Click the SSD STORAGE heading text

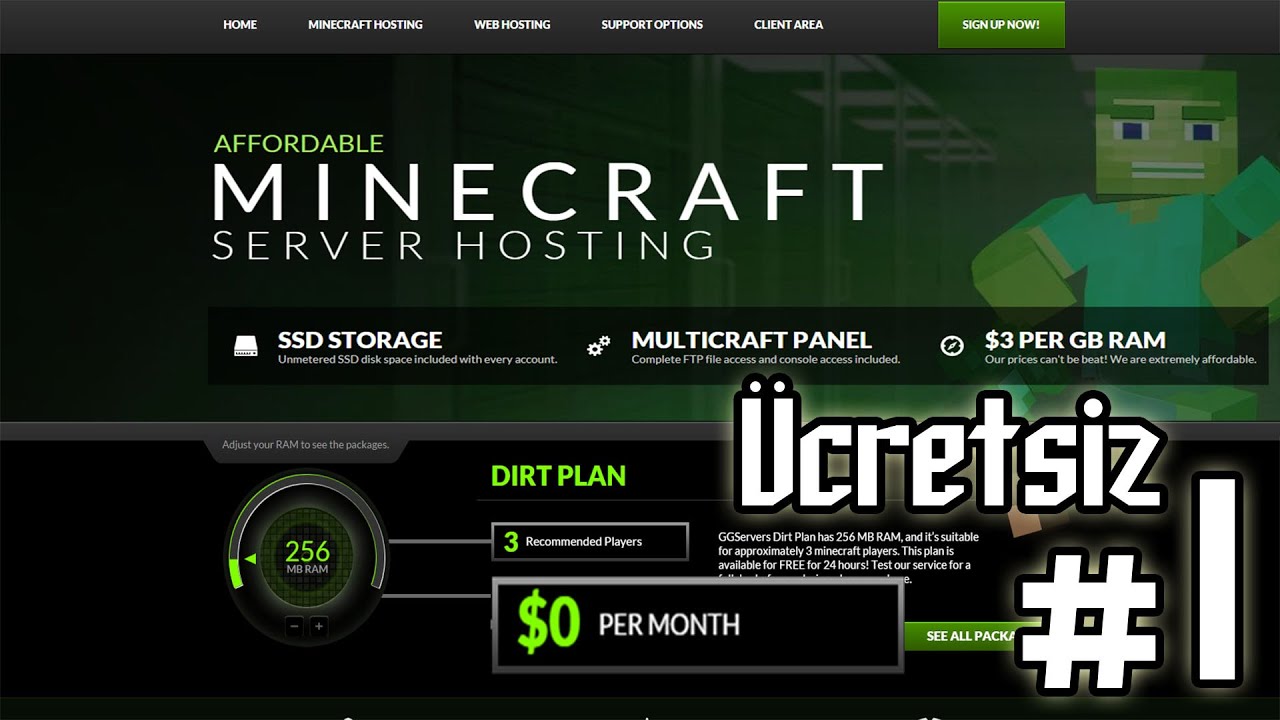(360, 340)
